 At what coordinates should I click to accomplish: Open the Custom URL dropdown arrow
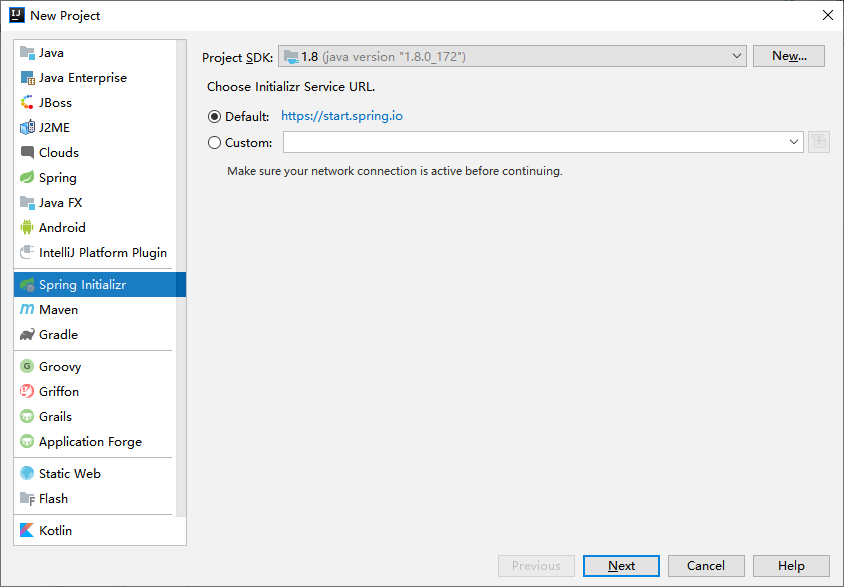[793, 142]
